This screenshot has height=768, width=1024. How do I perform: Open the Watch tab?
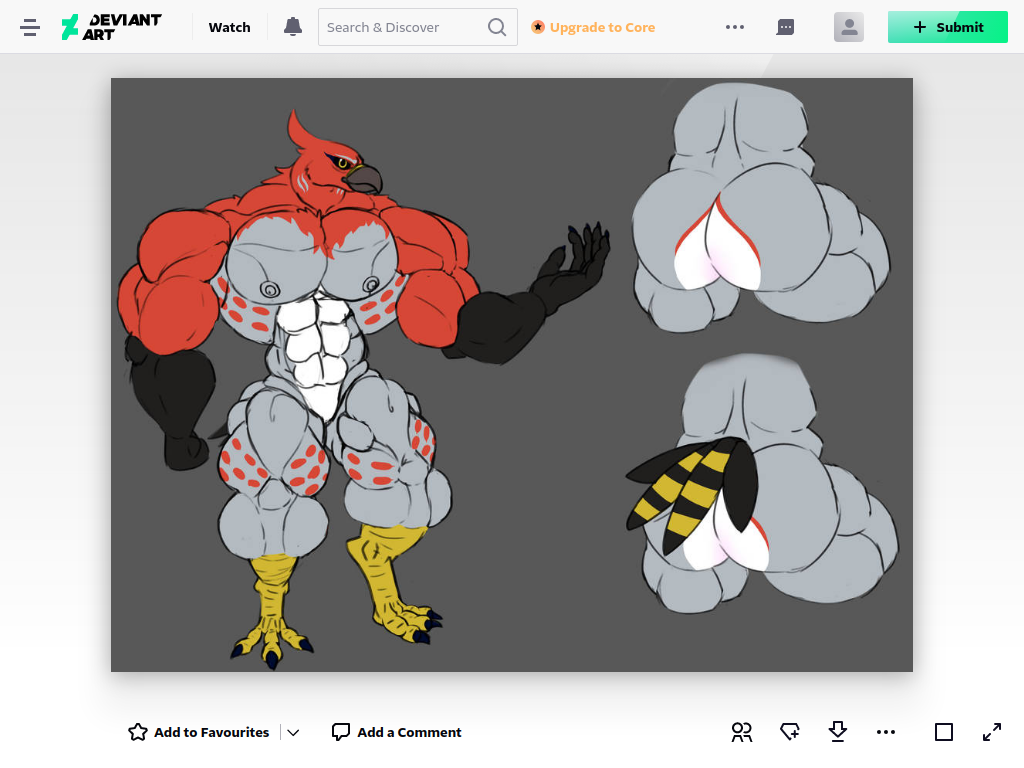tap(229, 27)
